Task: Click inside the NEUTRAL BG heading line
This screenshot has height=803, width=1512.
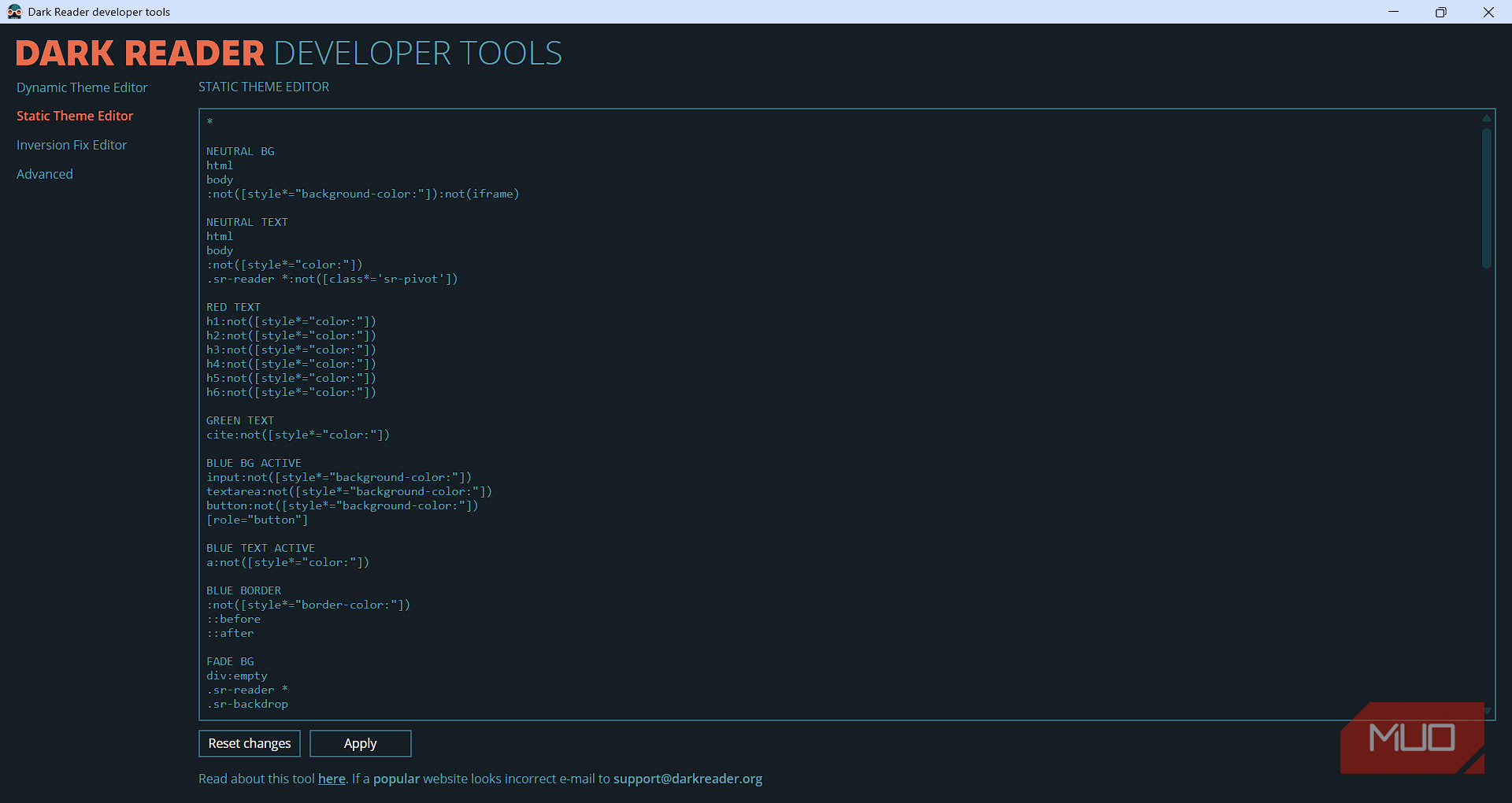Action: [x=240, y=151]
